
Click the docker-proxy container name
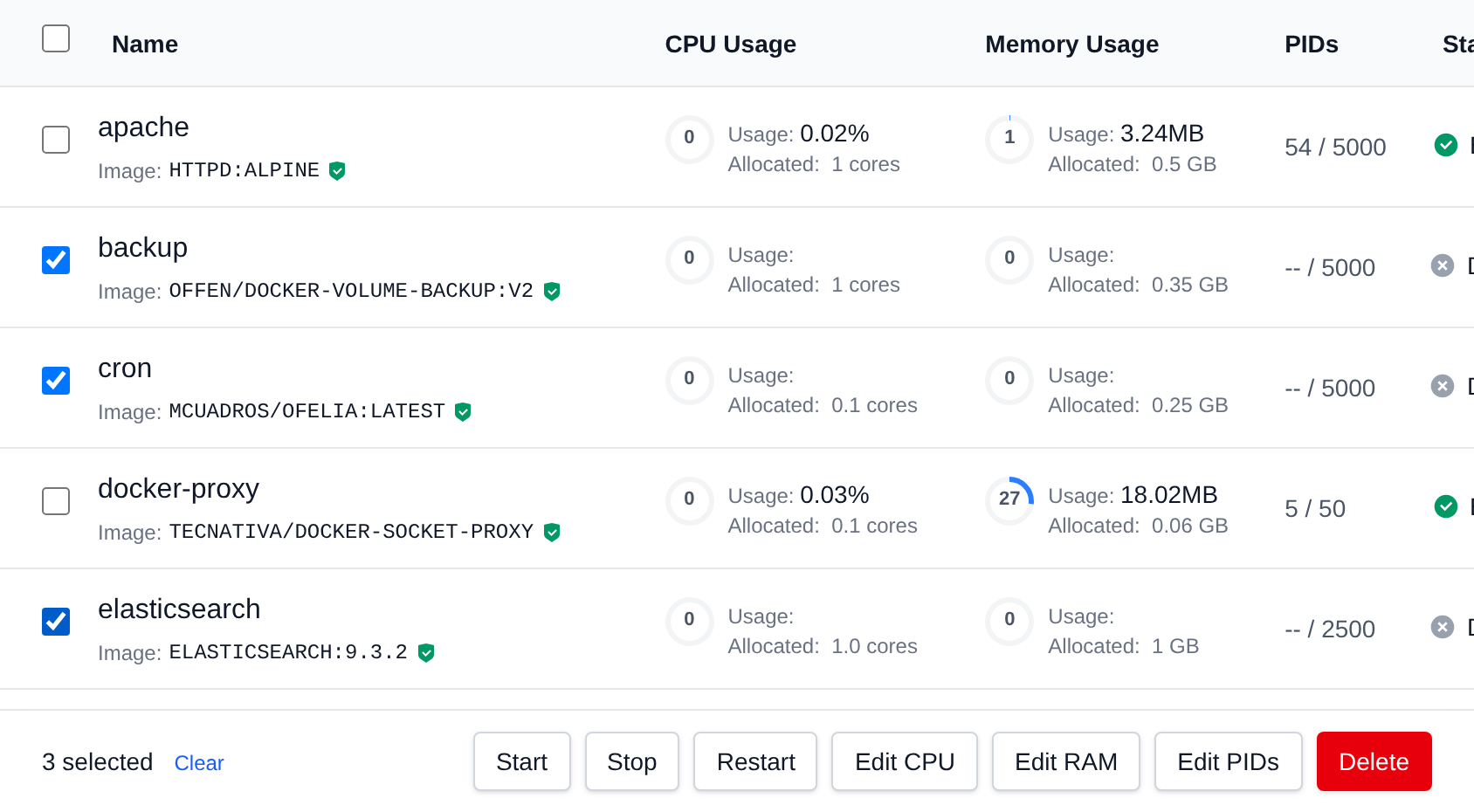click(x=178, y=489)
